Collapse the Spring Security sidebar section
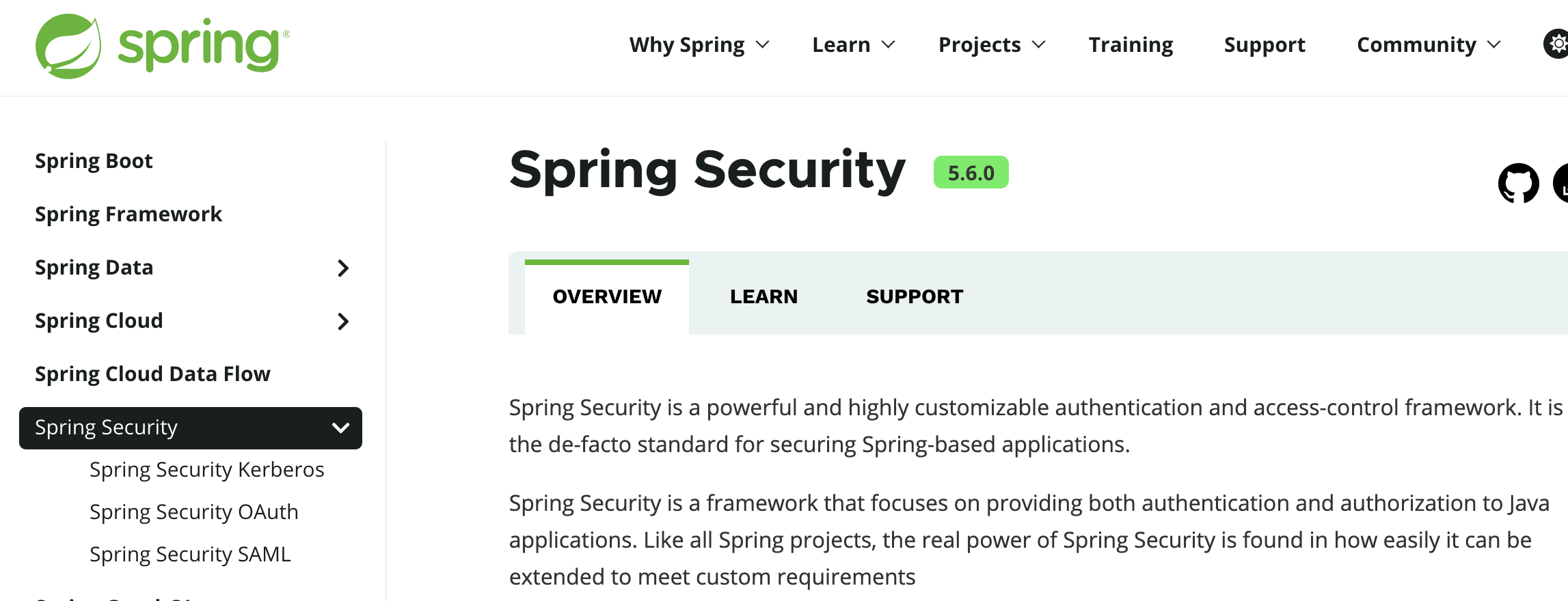 [x=340, y=428]
